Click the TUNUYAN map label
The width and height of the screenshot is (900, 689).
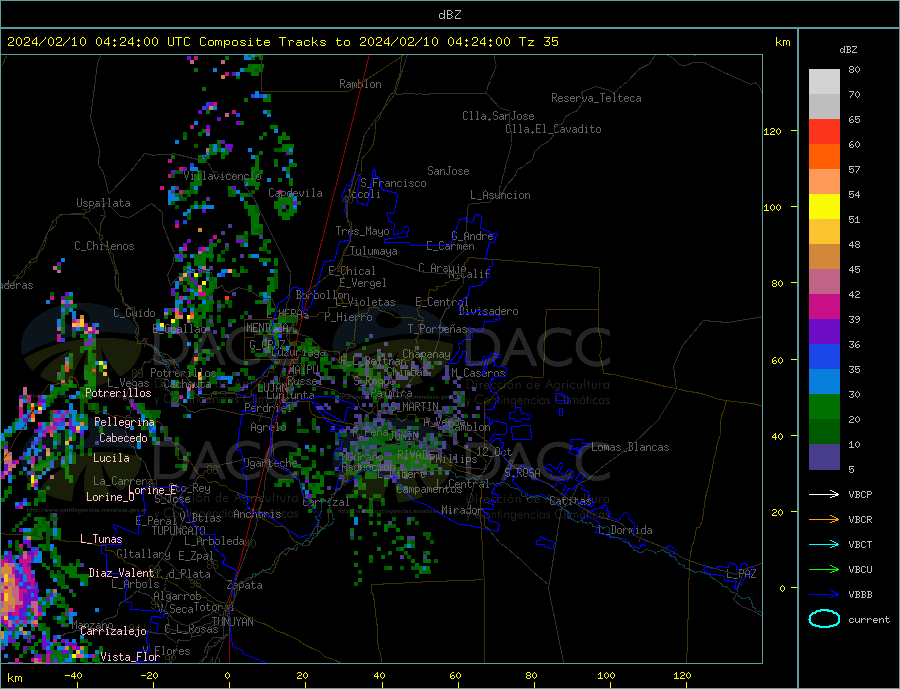click(232, 622)
